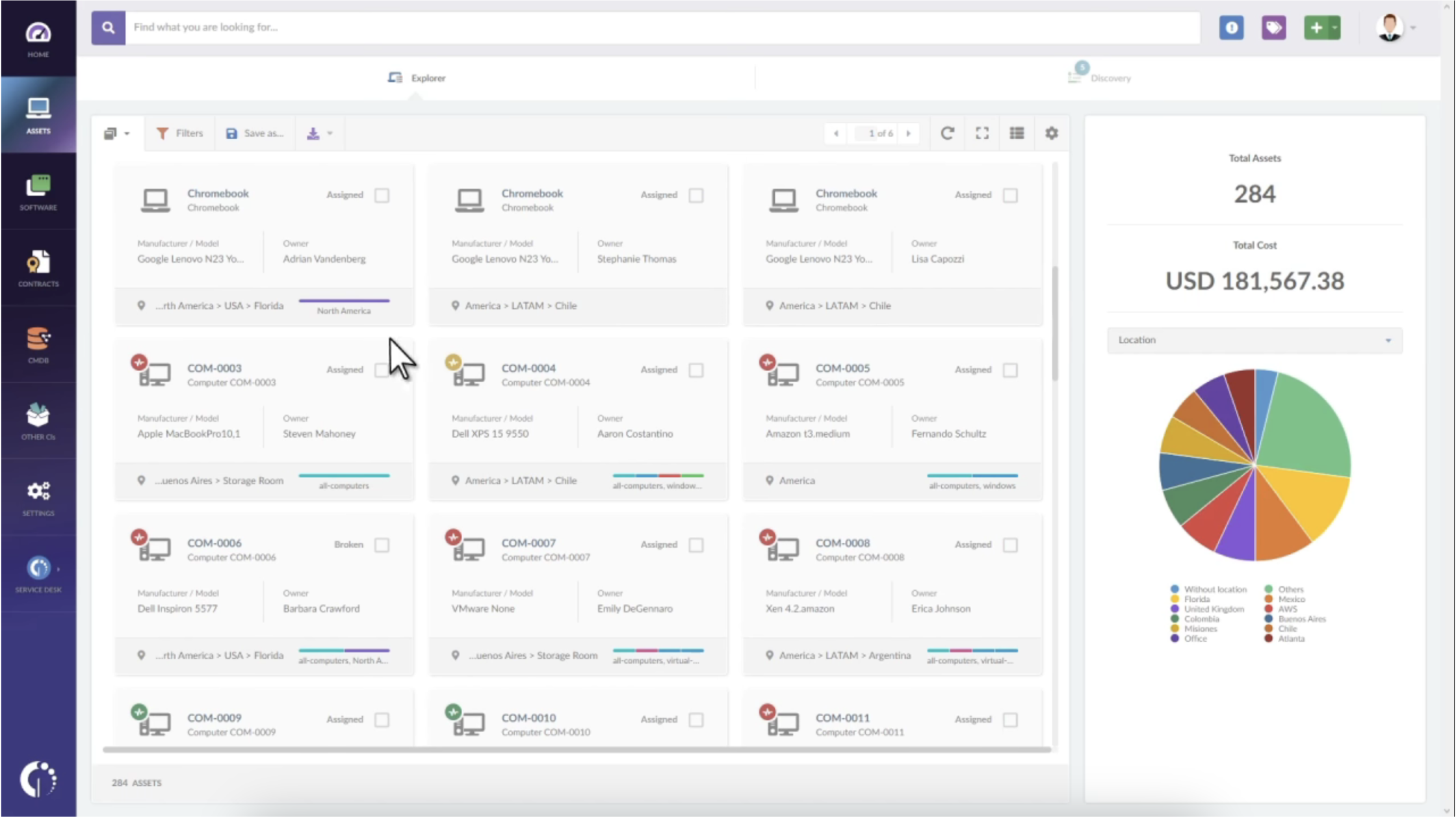
Task: Click the blue notifications icon
Action: (1231, 28)
